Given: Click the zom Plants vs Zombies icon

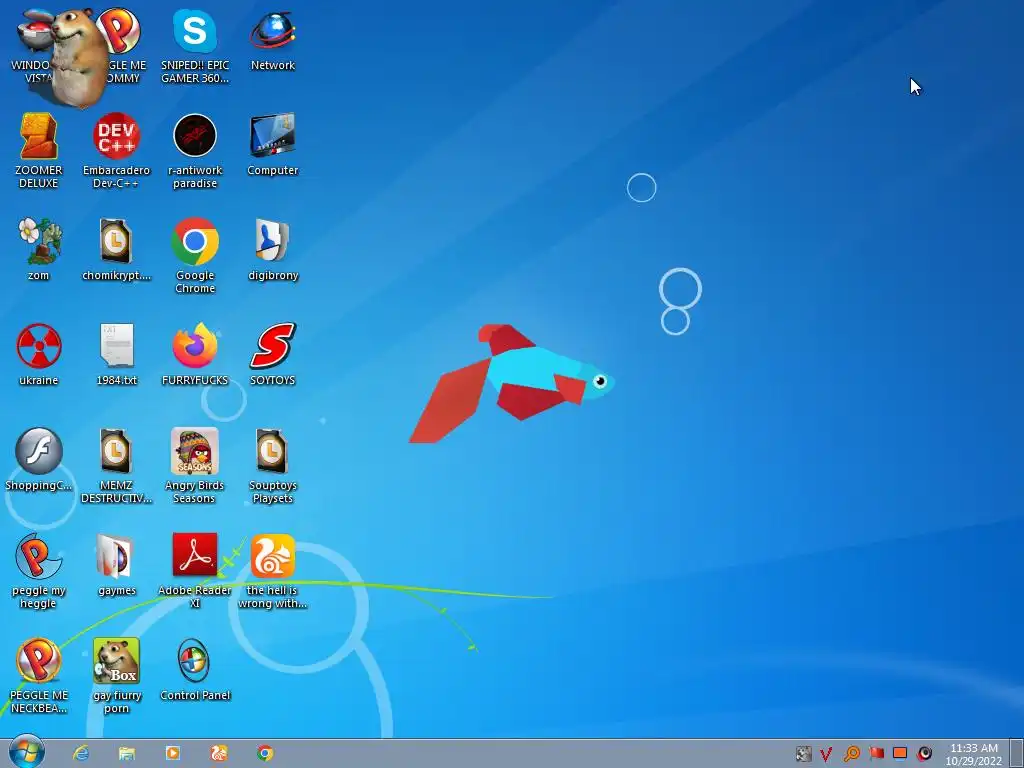Looking at the screenshot, I should point(39,249).
